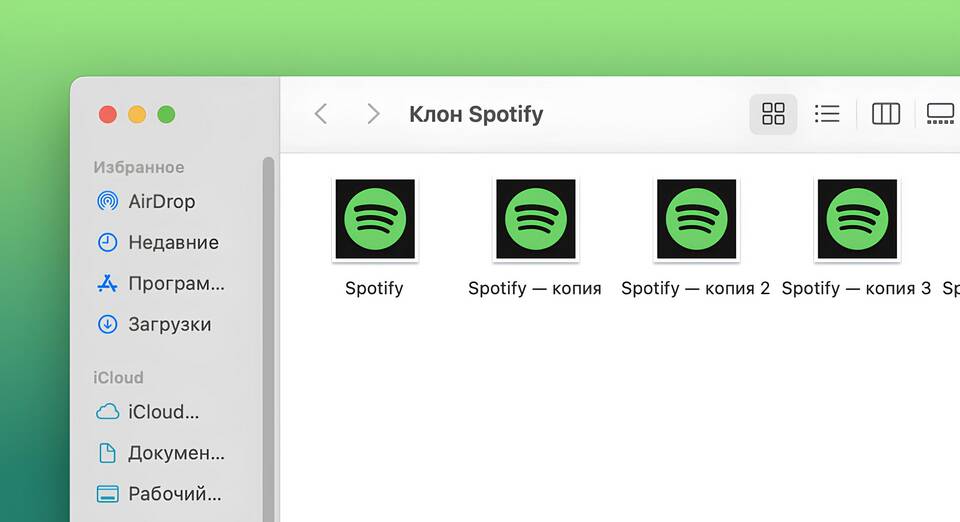Select the original Spotify app icon
The image size is (960, 522).
point(374,219)
